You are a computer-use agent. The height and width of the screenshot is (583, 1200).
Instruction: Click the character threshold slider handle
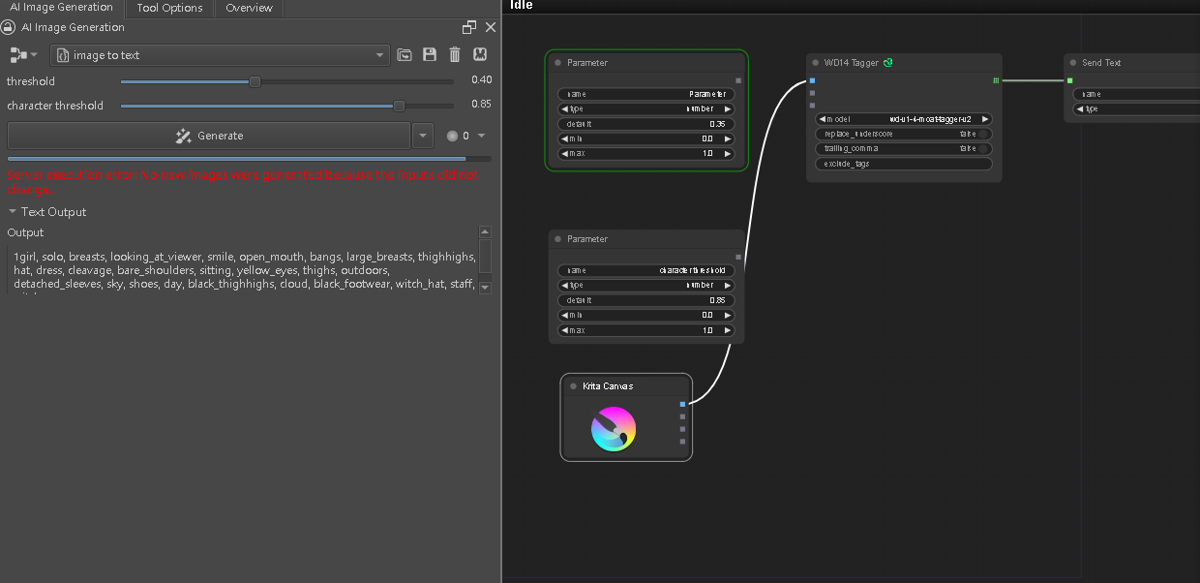(399, 104)
